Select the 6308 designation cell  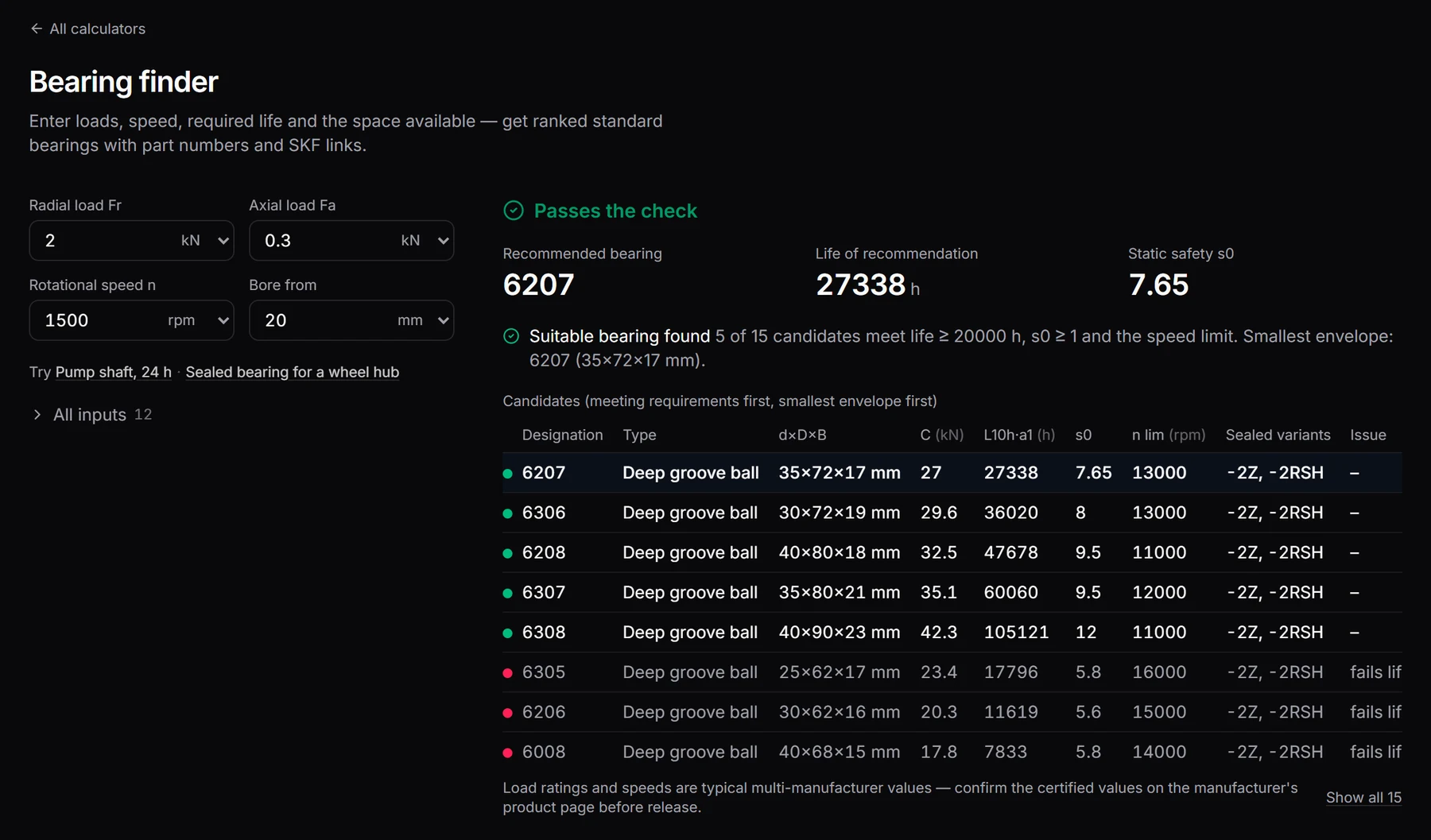coord(544,633)
